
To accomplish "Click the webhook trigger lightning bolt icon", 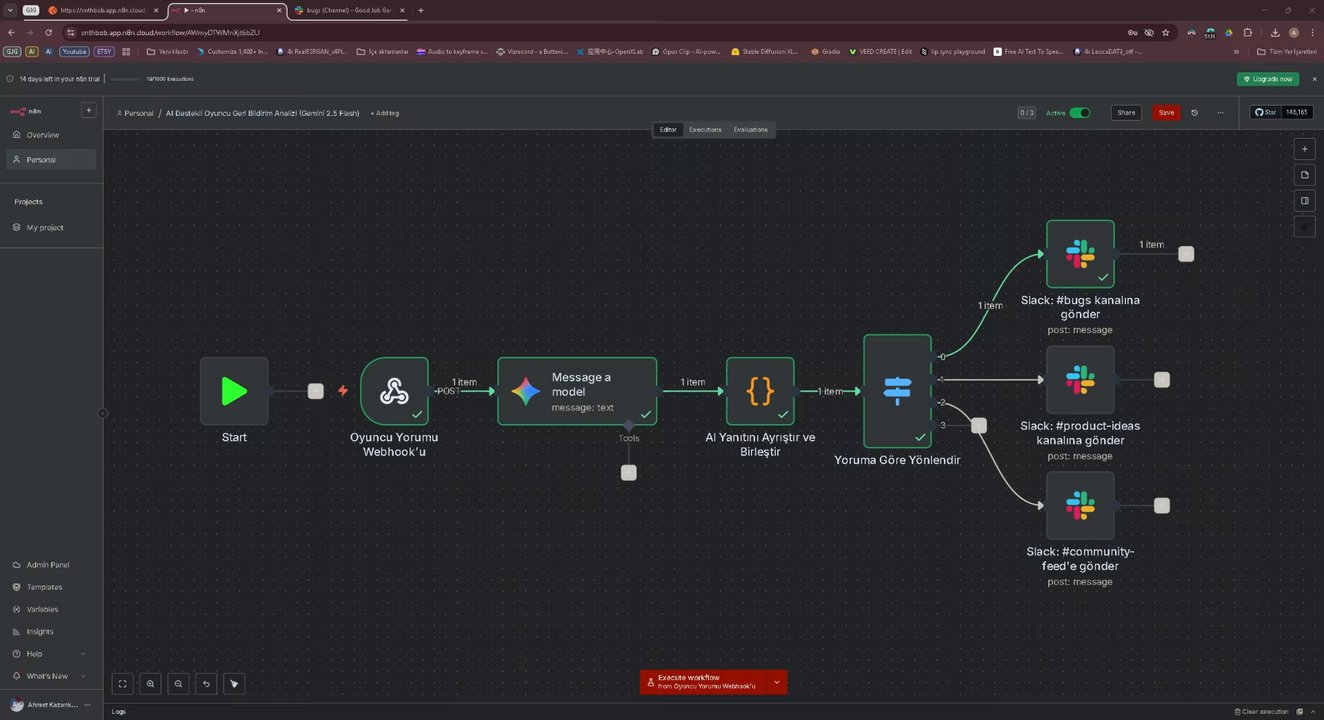I will [343, 391].
